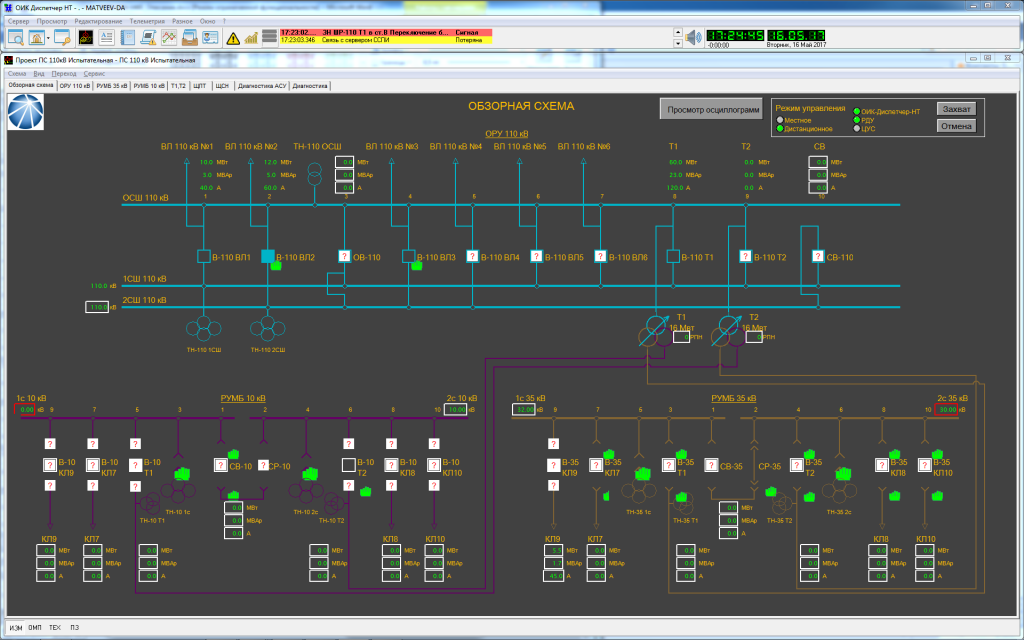1024x640 pixels.
Task: Select the Местное control mode radio
Action: pos(780,120)
